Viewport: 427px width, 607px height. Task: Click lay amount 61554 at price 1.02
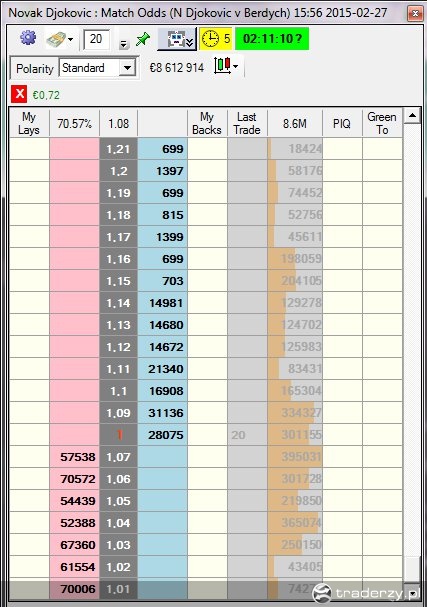75,567
